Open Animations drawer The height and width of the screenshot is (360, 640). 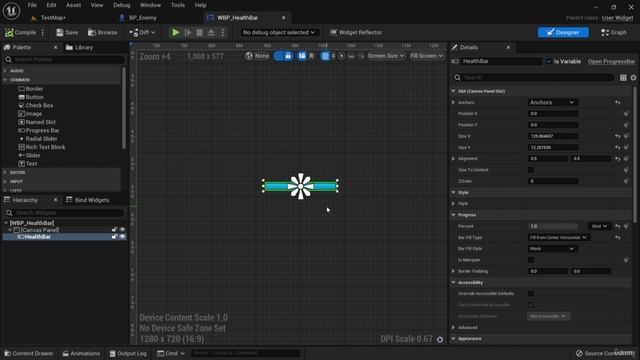pos(81,353)
